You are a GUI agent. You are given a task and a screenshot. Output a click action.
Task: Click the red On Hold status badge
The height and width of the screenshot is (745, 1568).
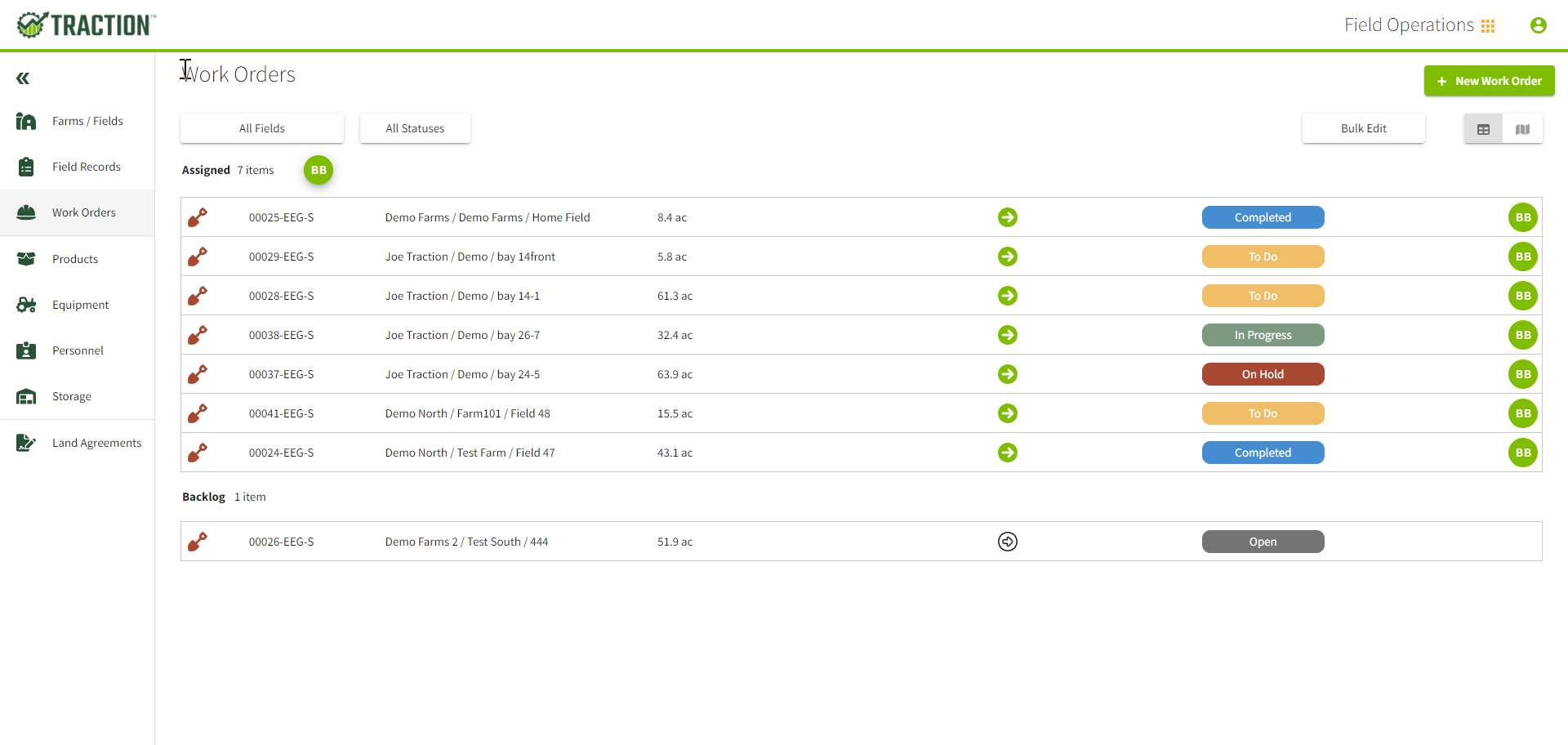(x=1263, y=374)
